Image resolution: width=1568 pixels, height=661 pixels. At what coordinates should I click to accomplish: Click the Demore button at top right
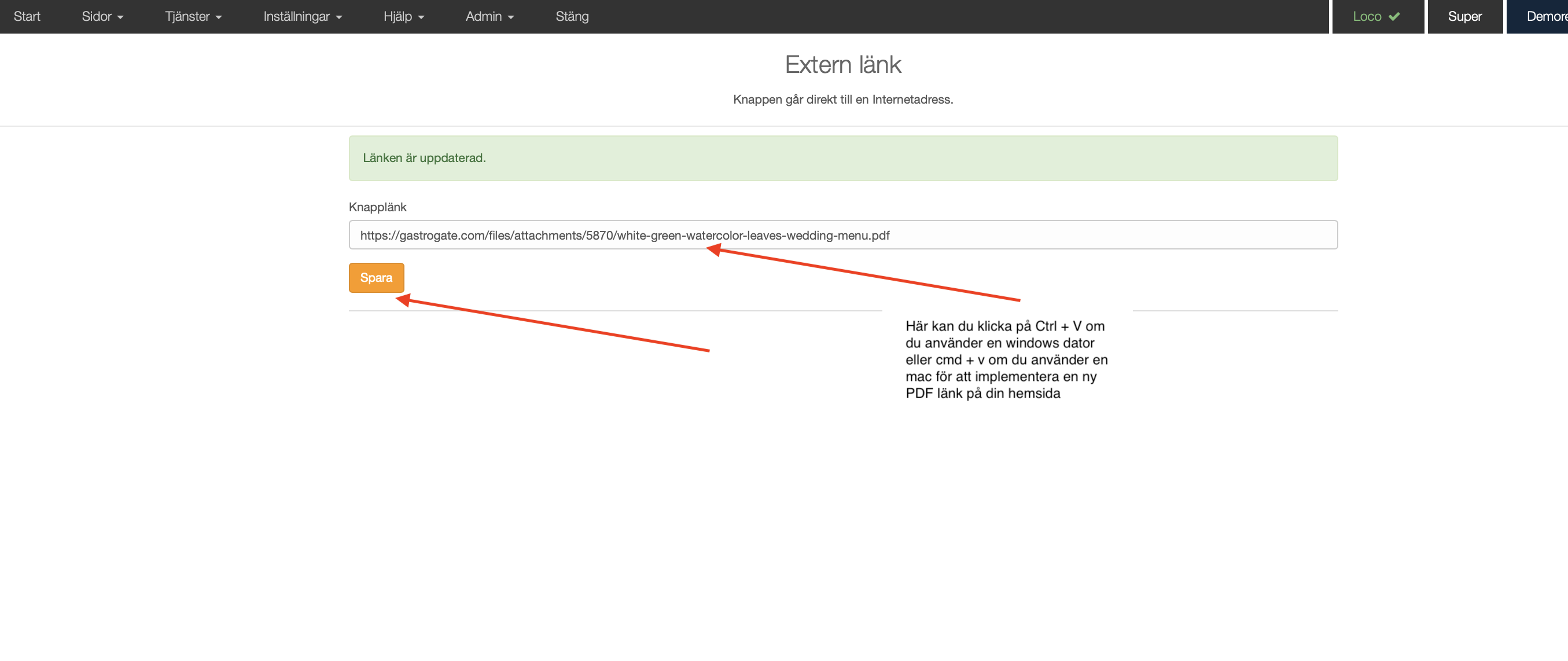pyautogui.click(x=1538, y=16)
